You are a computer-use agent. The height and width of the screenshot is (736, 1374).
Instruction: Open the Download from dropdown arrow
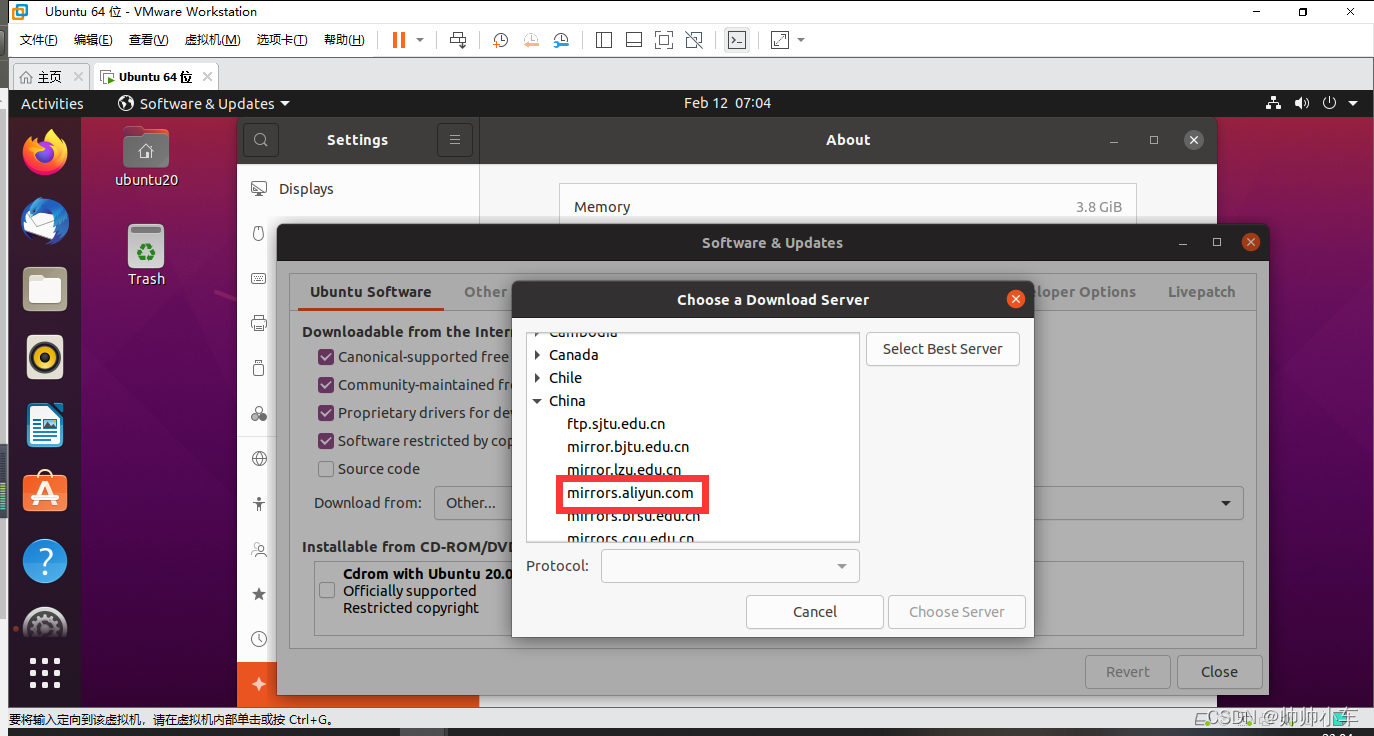click(1226, 503)
